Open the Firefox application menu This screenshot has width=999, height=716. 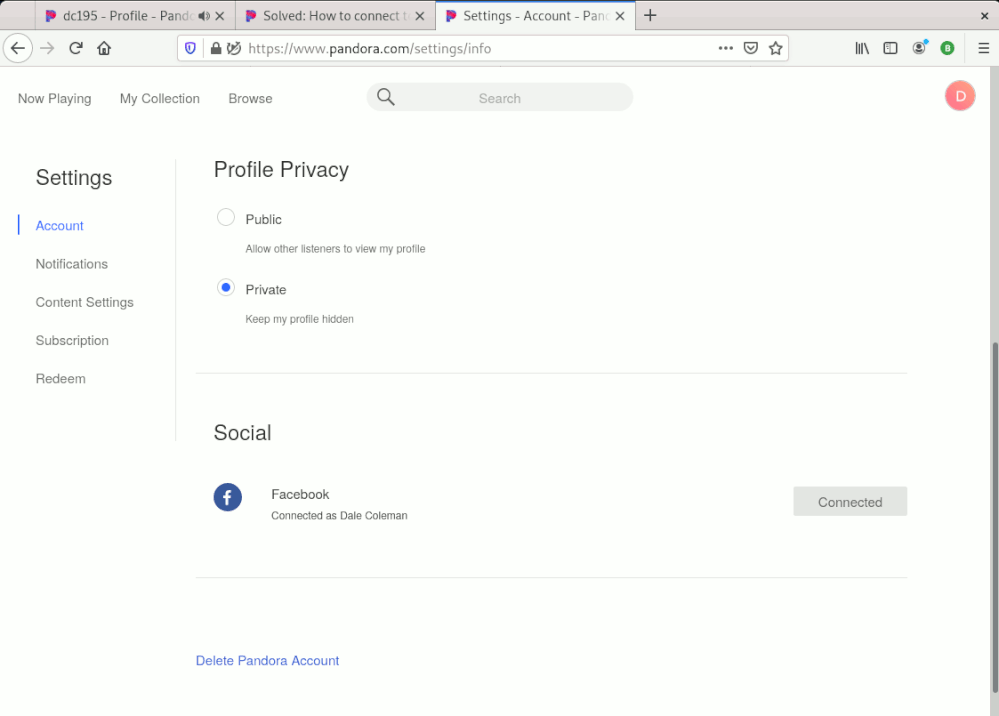pyautogui.click(x=983, y=47)
